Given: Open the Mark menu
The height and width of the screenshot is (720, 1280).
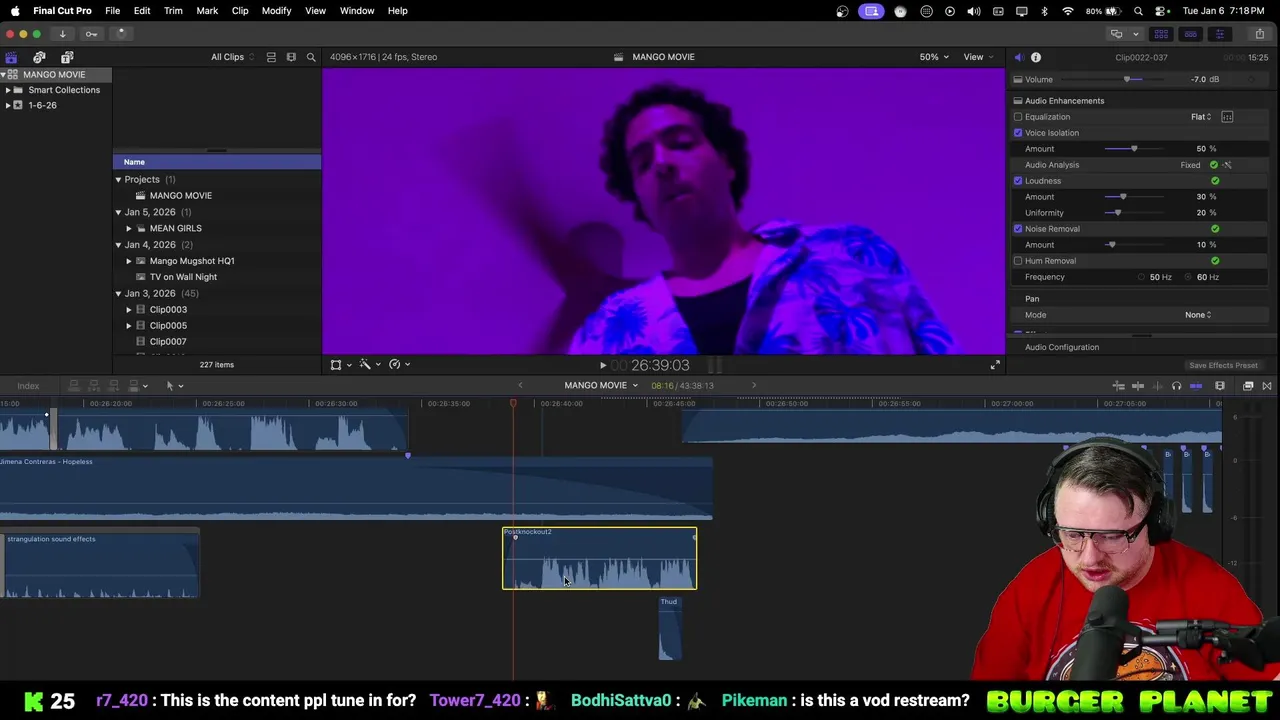Looking at the screenshot, I should coord(207,11).
